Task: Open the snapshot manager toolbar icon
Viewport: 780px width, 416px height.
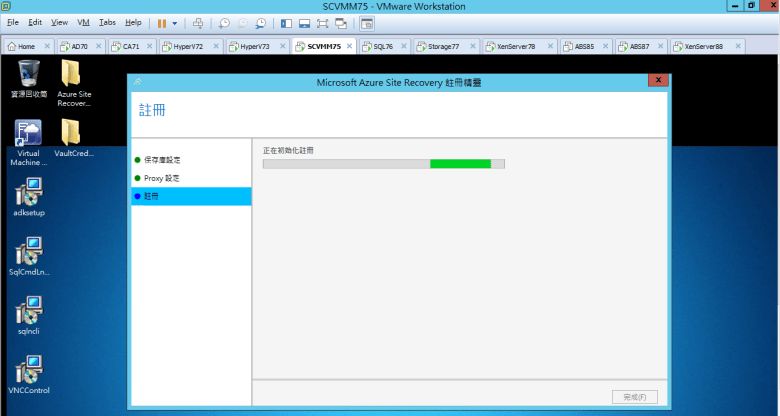Action: click(x=261, y=22)
